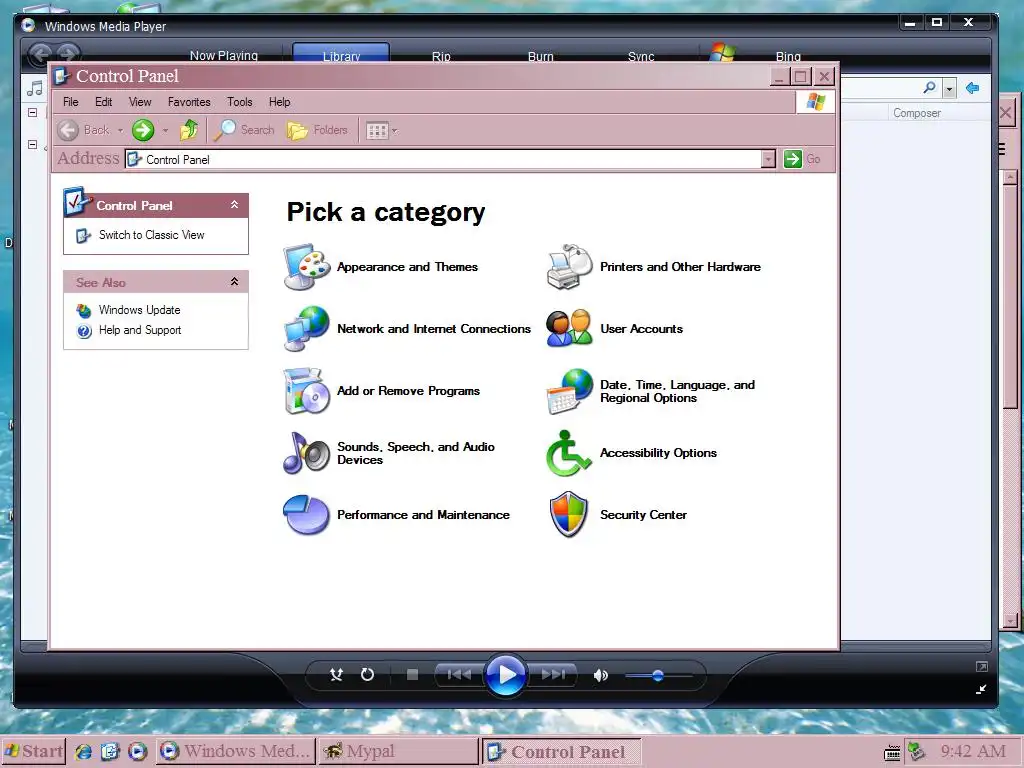Image resolution: width=1024 pixels, height=768 pixels.
Task: Switch to Windows Media Player taskbar button
Action: 236,752
